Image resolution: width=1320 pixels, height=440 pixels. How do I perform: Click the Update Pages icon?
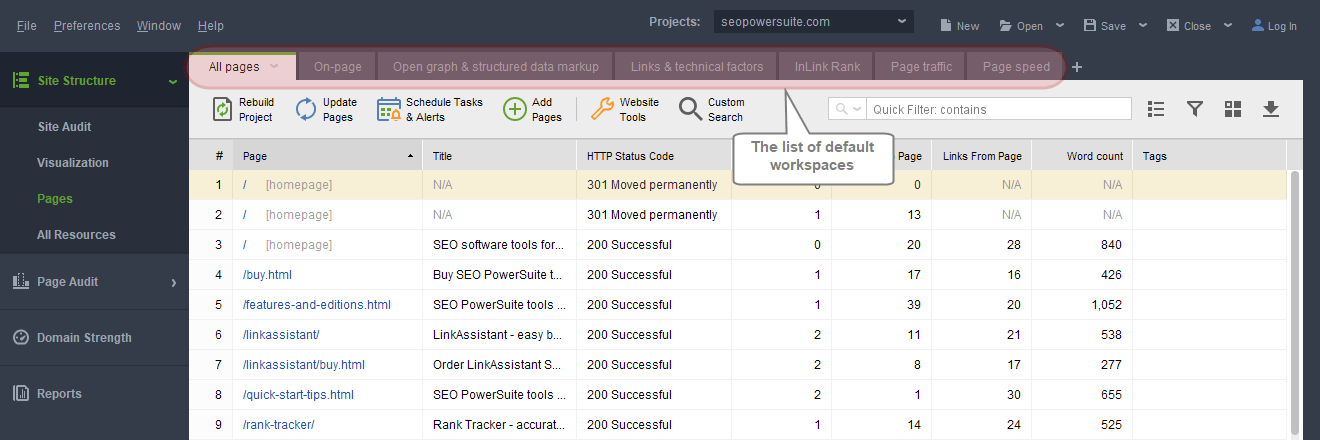coord(306,109)
